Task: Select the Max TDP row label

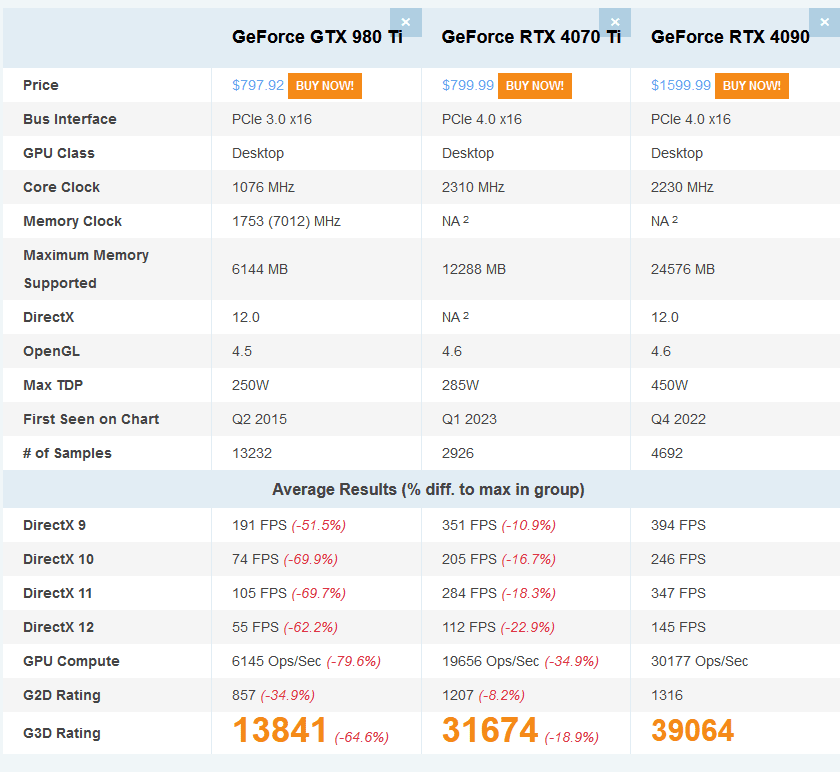Action: point(53,385)
